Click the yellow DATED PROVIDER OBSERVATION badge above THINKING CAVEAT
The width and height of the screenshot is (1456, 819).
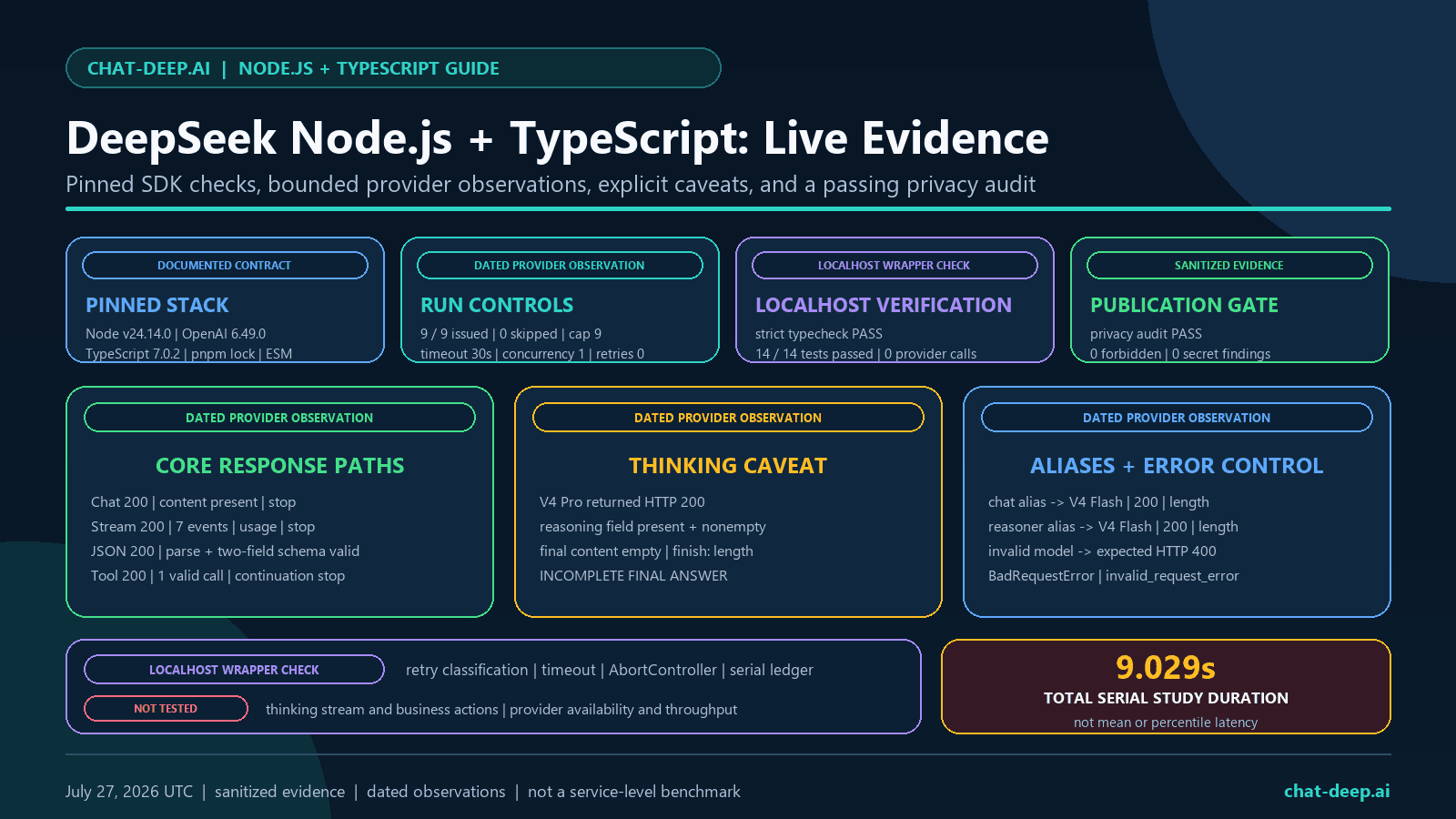tap(728, 418)
